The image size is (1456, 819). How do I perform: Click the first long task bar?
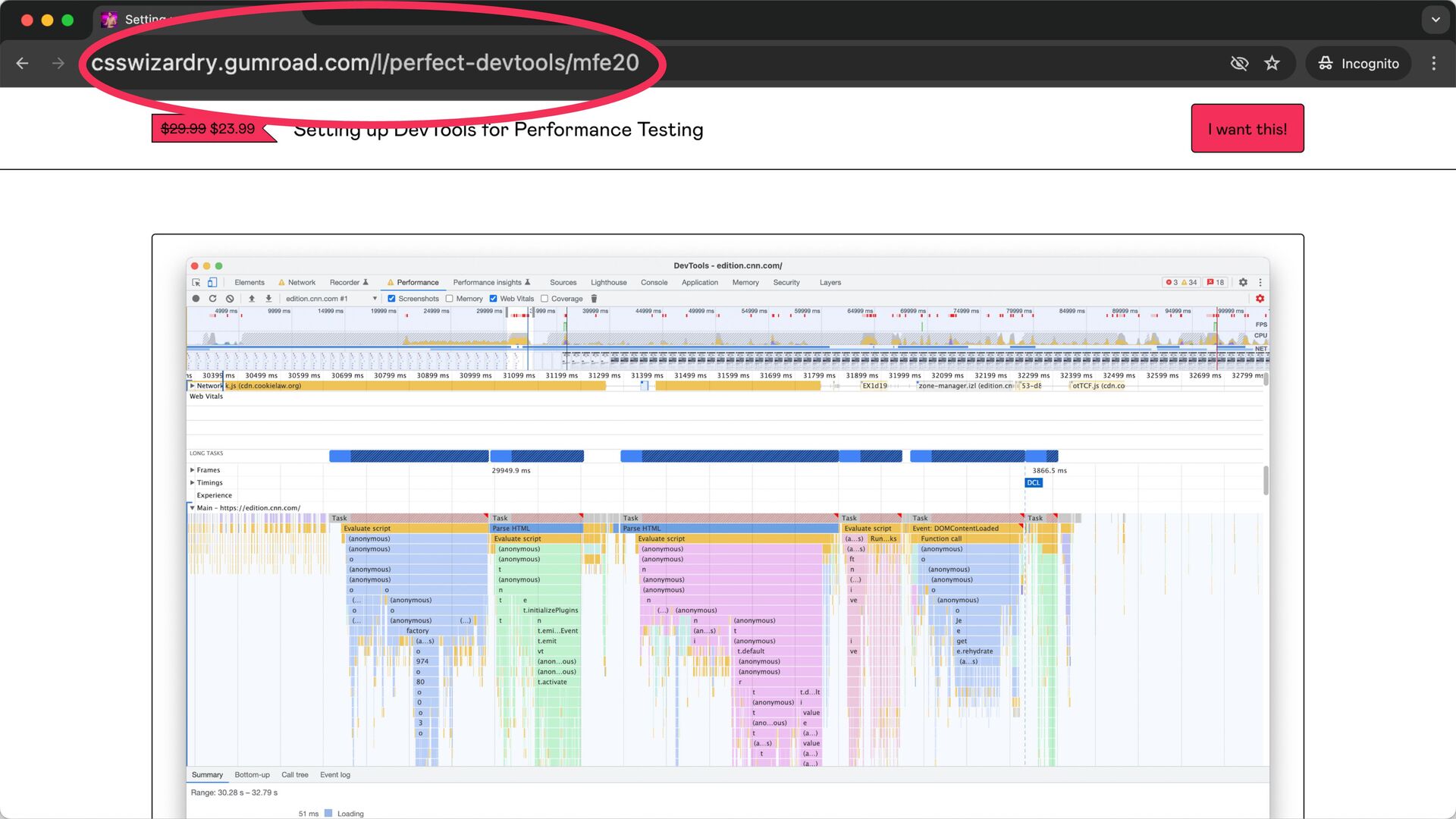pos(409,457)
